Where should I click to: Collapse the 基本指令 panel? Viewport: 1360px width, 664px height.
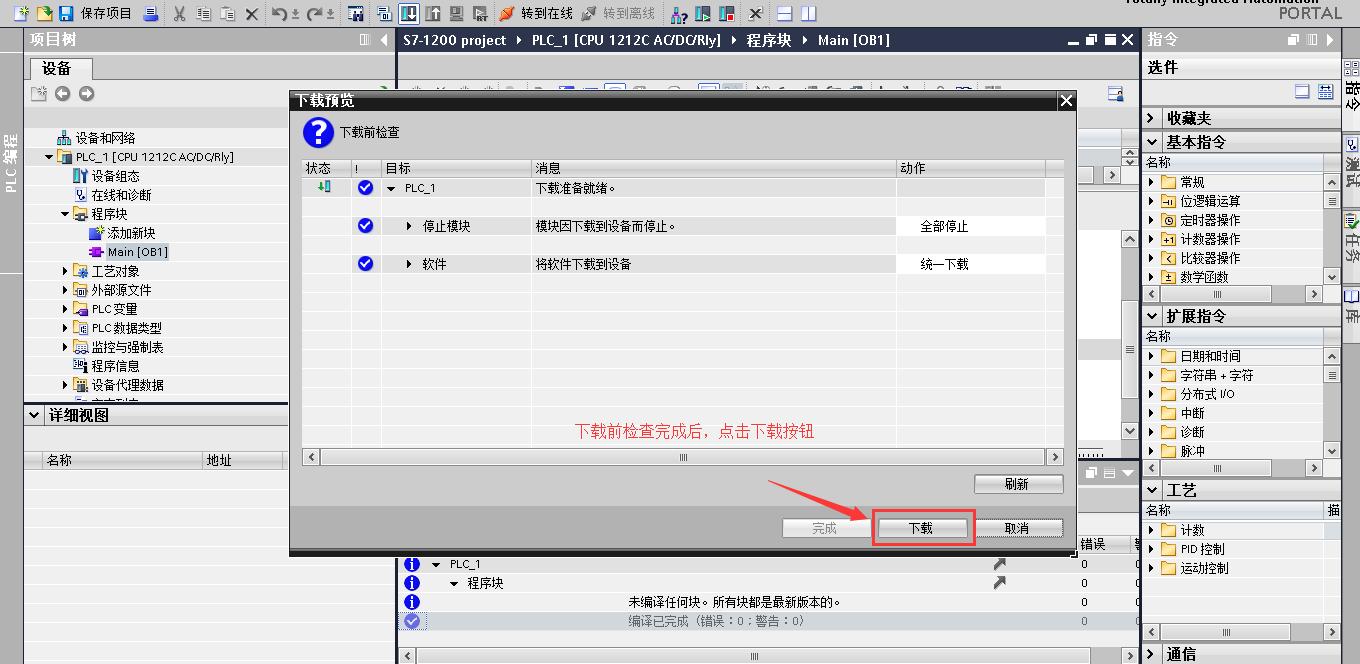pyautogui.click(x=1152, y=141)
